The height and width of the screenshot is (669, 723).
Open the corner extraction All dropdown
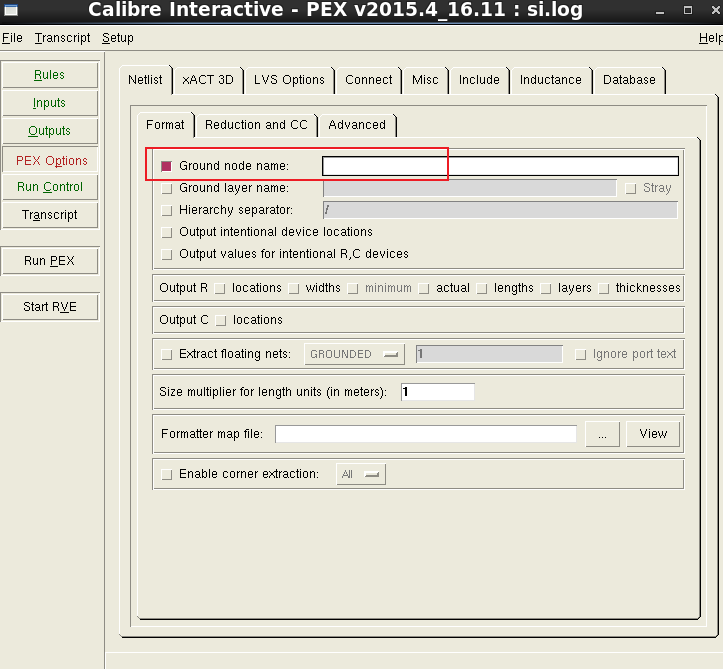tap(361, 474)
